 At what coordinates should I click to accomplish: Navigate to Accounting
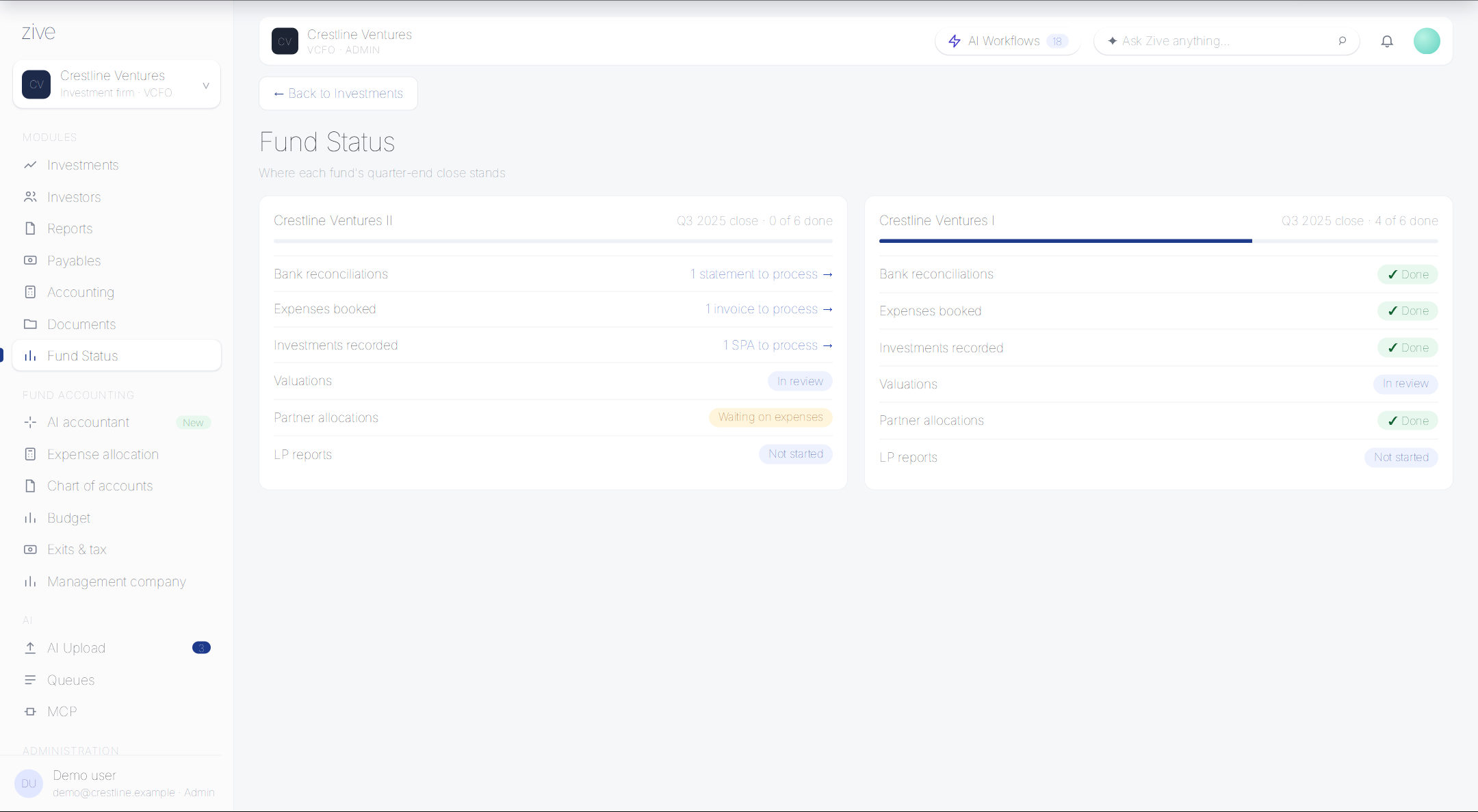click(x=116, y=292)
